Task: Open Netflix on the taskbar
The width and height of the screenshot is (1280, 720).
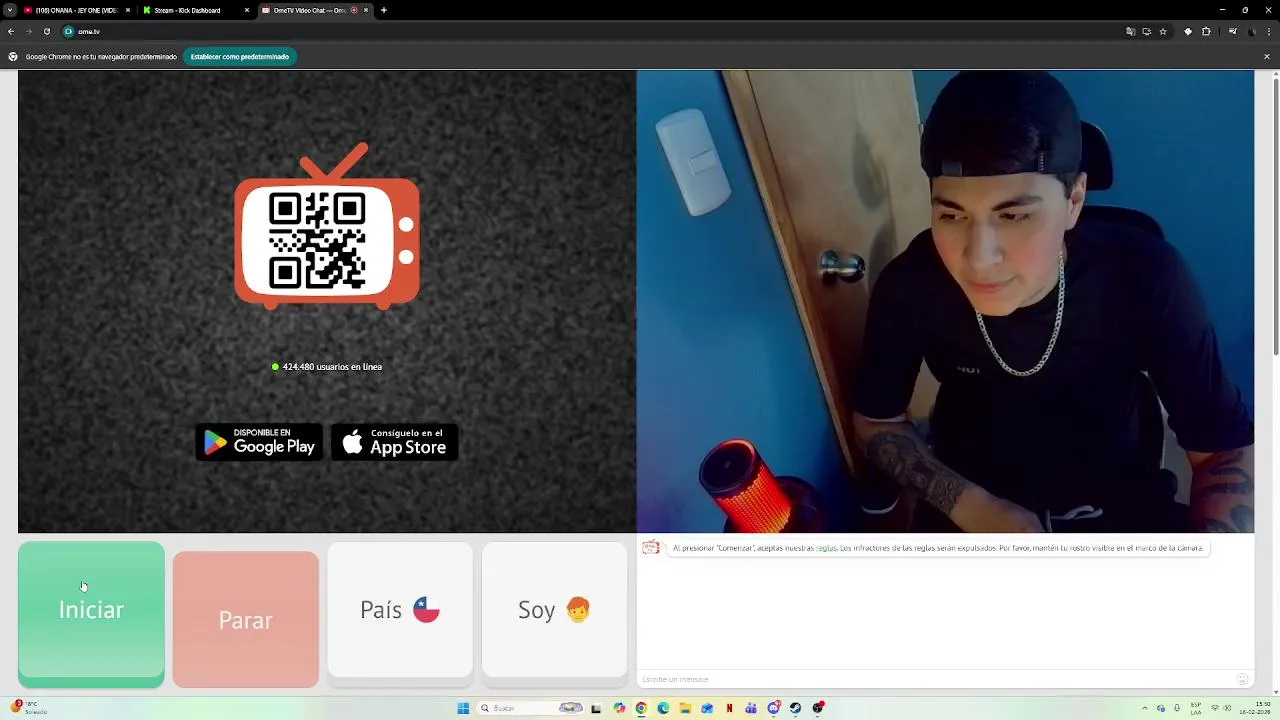Action: click(729, 708)
